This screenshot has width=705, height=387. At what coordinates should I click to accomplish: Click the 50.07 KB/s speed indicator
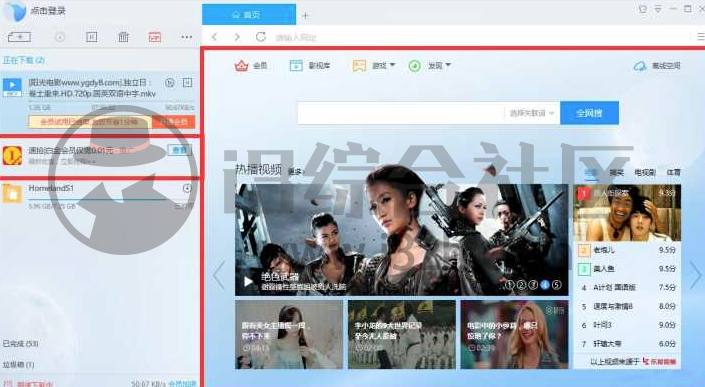click(148, 384)
